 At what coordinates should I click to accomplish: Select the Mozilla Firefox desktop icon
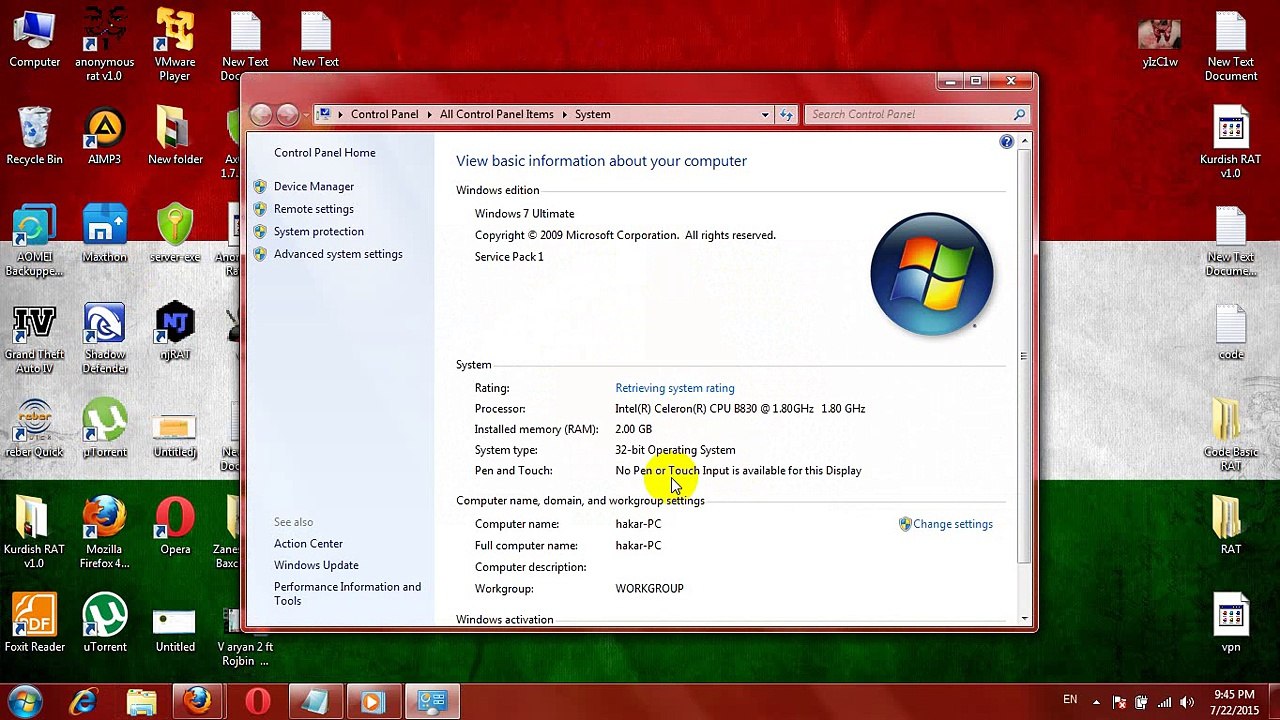(x=104, y=533)
